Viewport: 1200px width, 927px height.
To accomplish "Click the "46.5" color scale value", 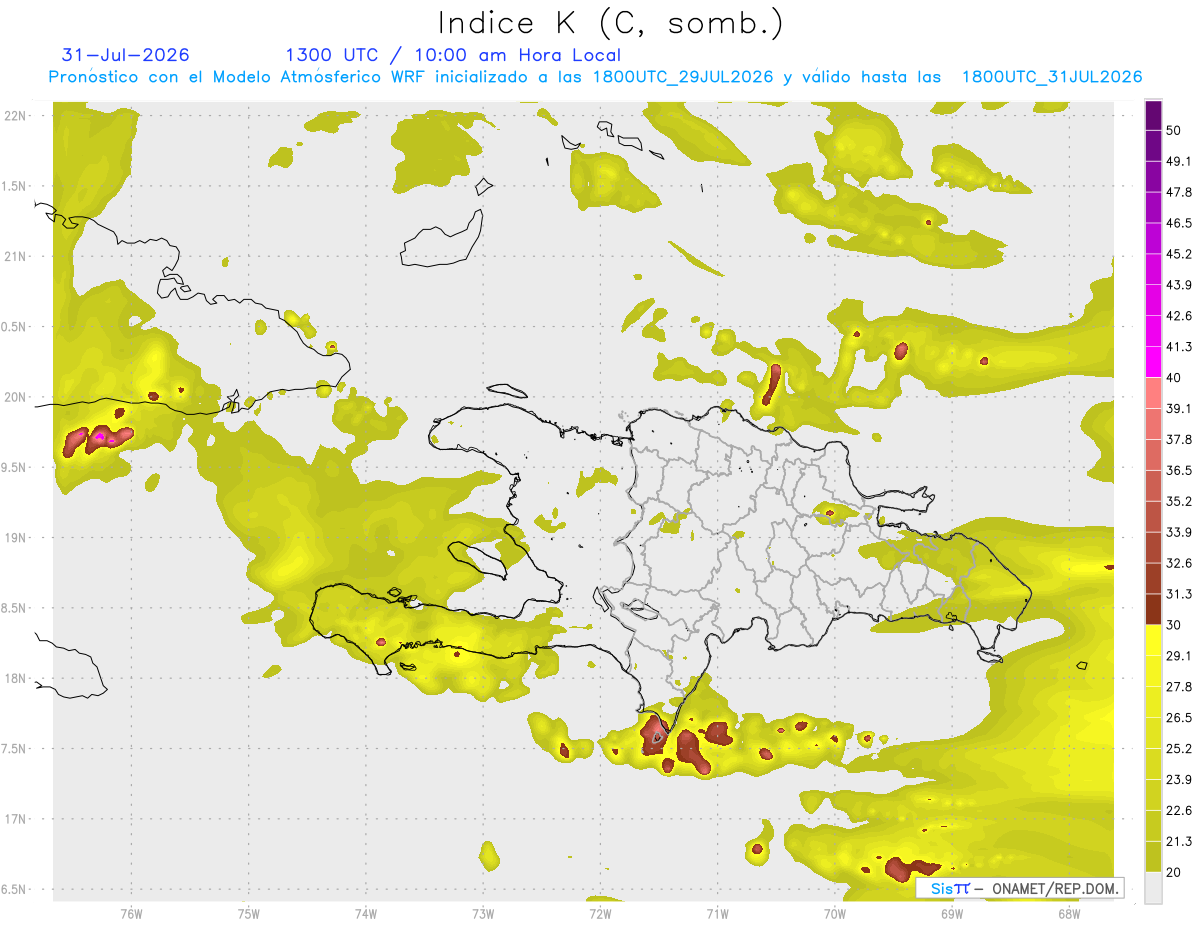I will pos(1179,223).
